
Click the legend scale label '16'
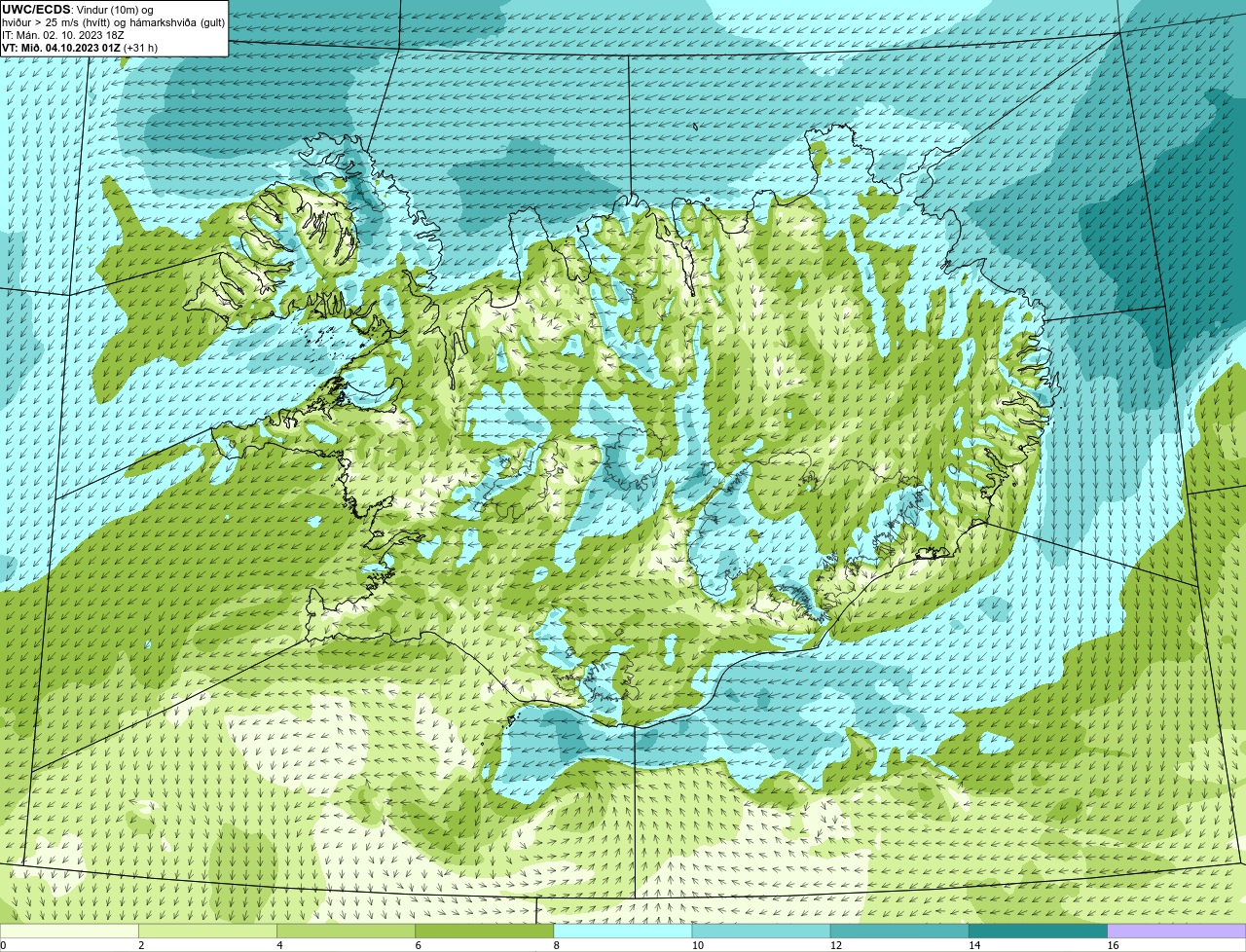1114,945
